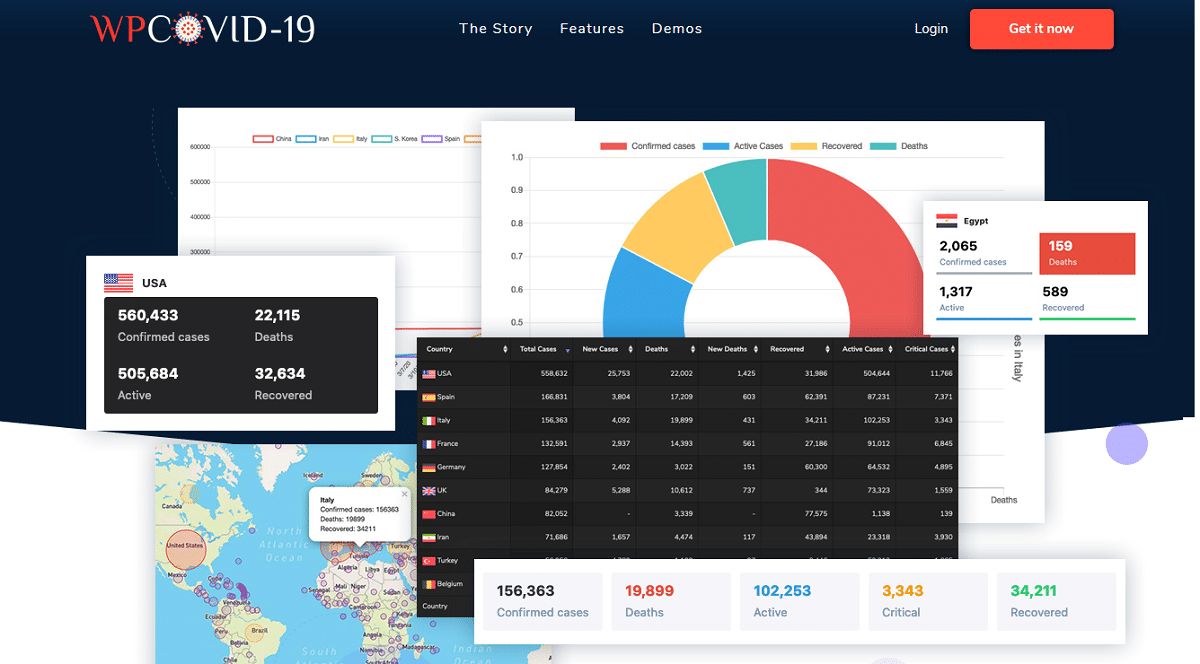
Task: Click the Spain flag in the table
Action: [x=429, y=397]
